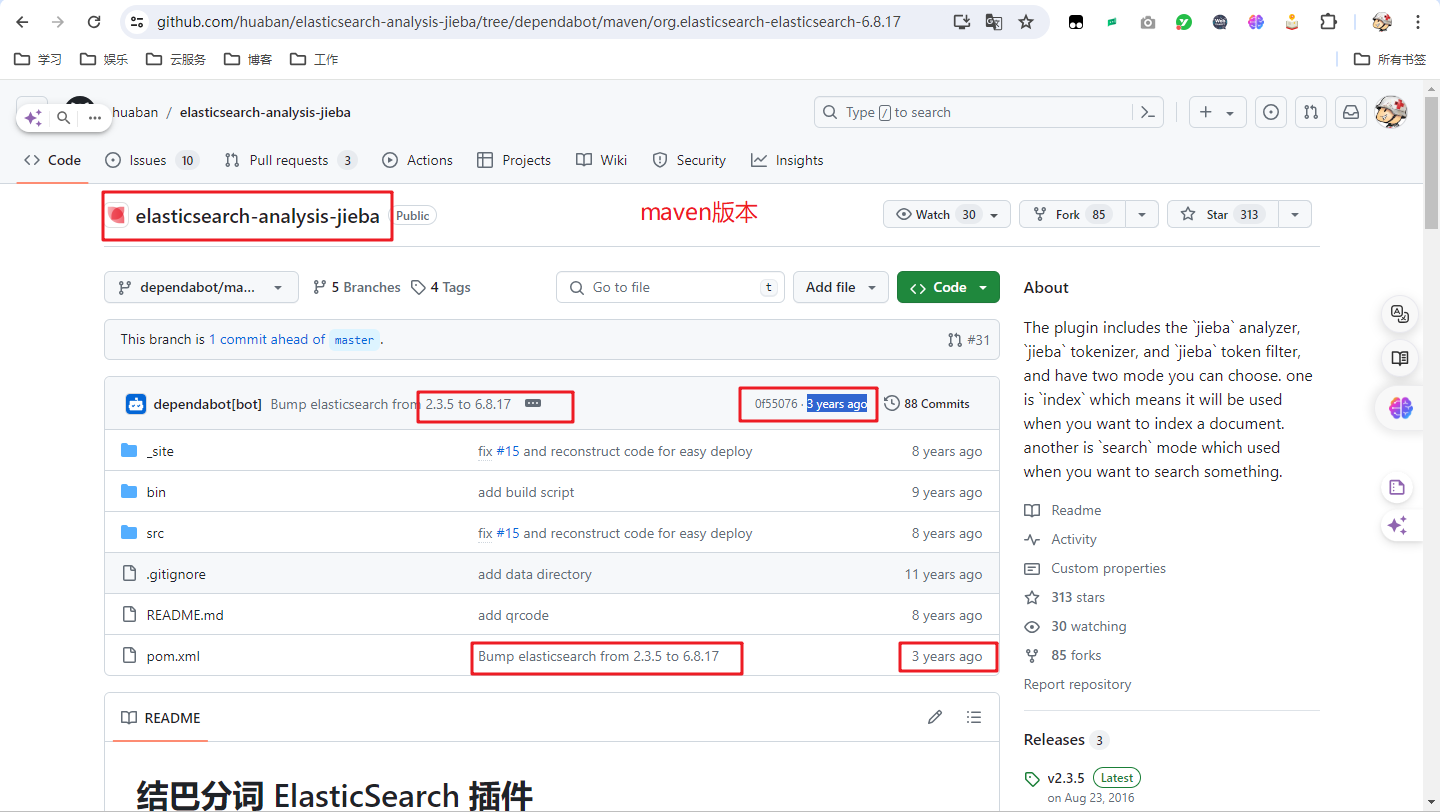Expand the Add file dropdown
Image resolution: width=1440 pixels, height=812 pixels.
[840, 287]
